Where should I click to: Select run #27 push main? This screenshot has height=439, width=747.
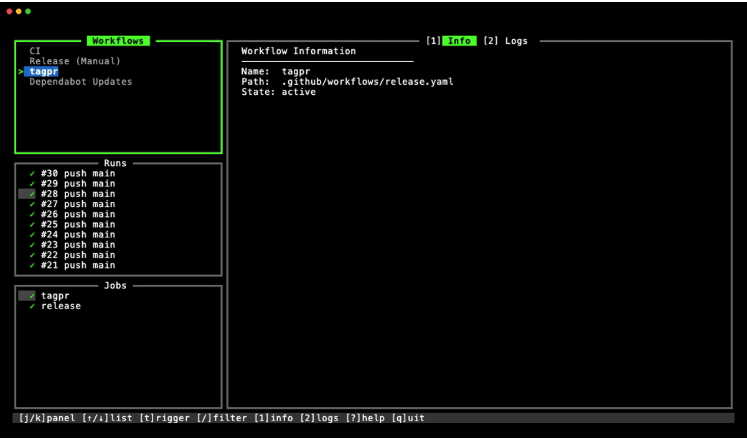pyautogui.click(x=71, y=204)
